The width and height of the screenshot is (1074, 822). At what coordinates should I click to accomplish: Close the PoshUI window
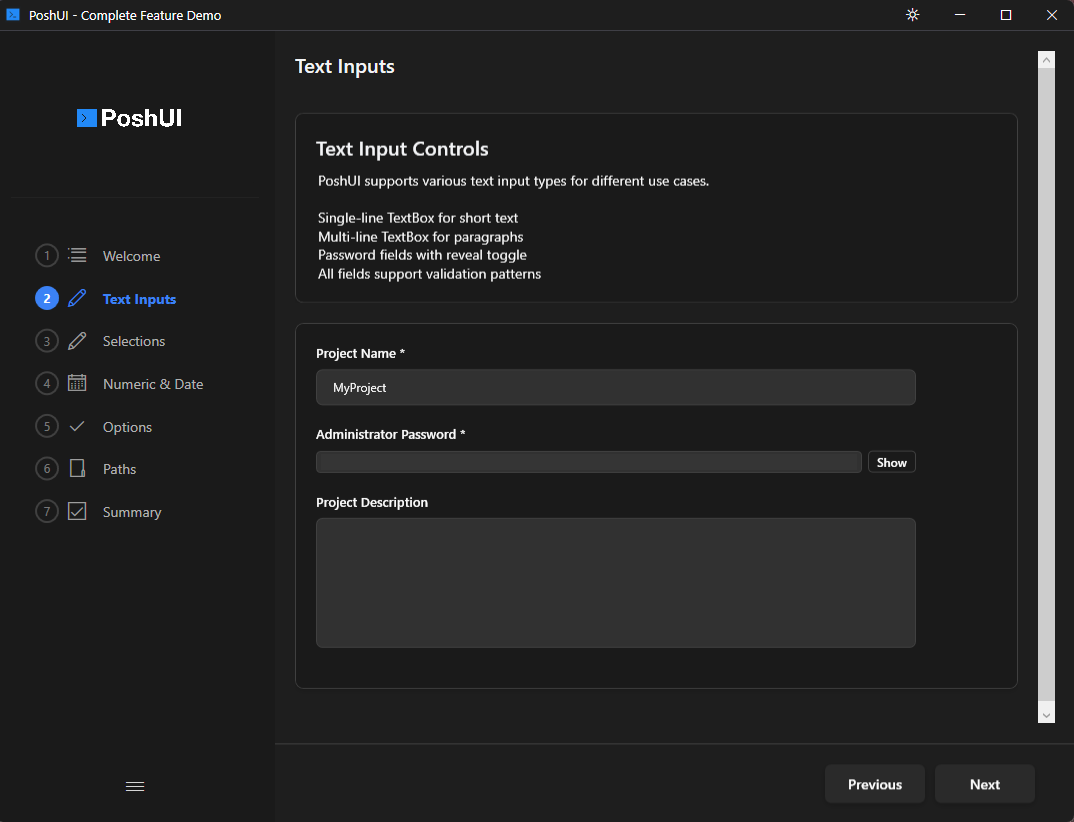[1051, 15]
